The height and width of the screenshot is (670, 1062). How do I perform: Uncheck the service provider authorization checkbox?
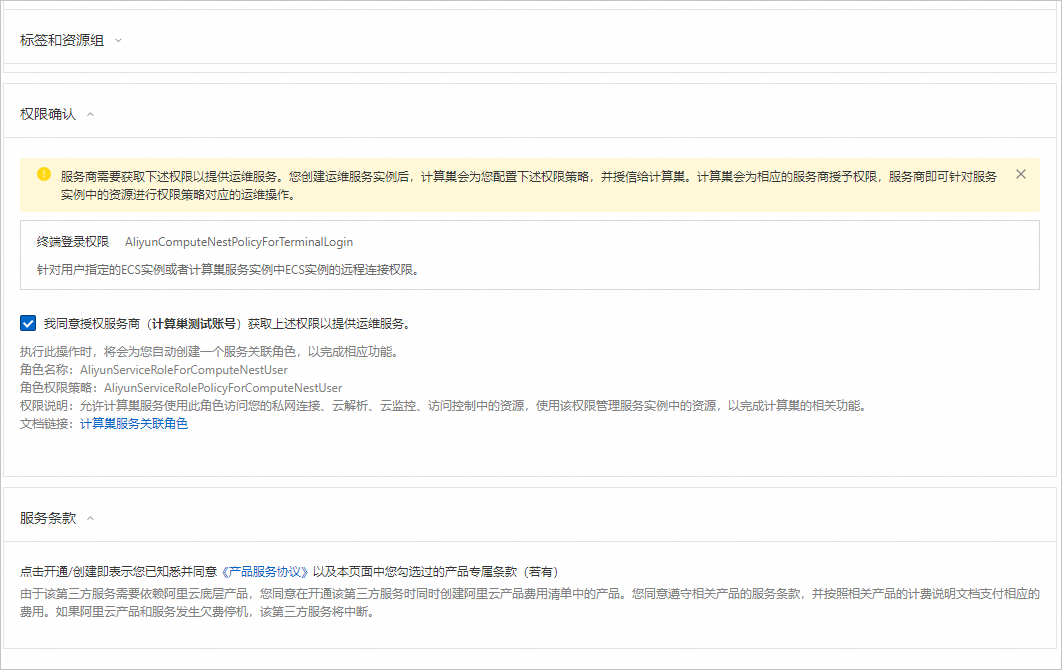click(29, 323)
